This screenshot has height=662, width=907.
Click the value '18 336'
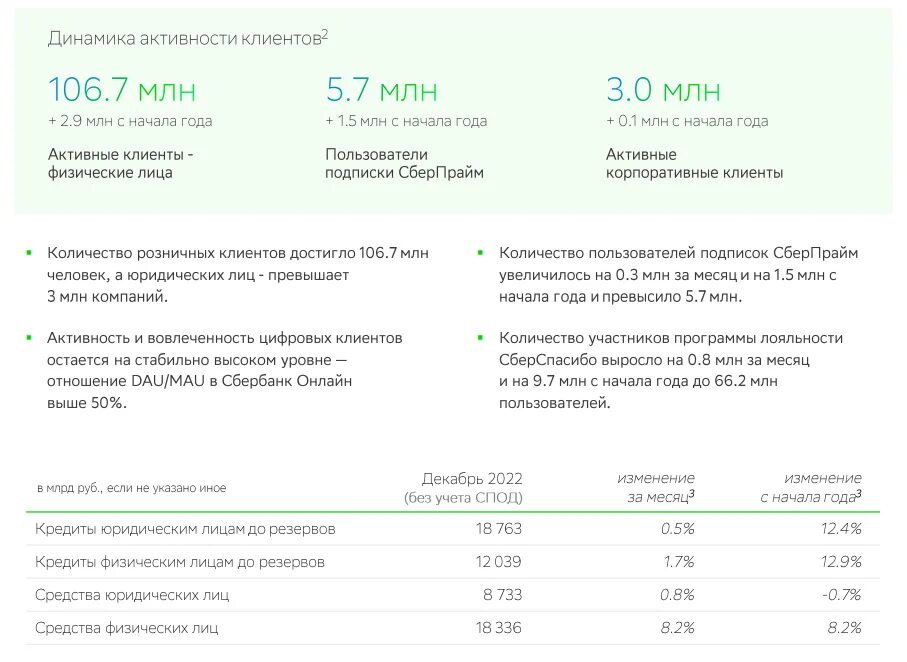click(x=499, y=628)
